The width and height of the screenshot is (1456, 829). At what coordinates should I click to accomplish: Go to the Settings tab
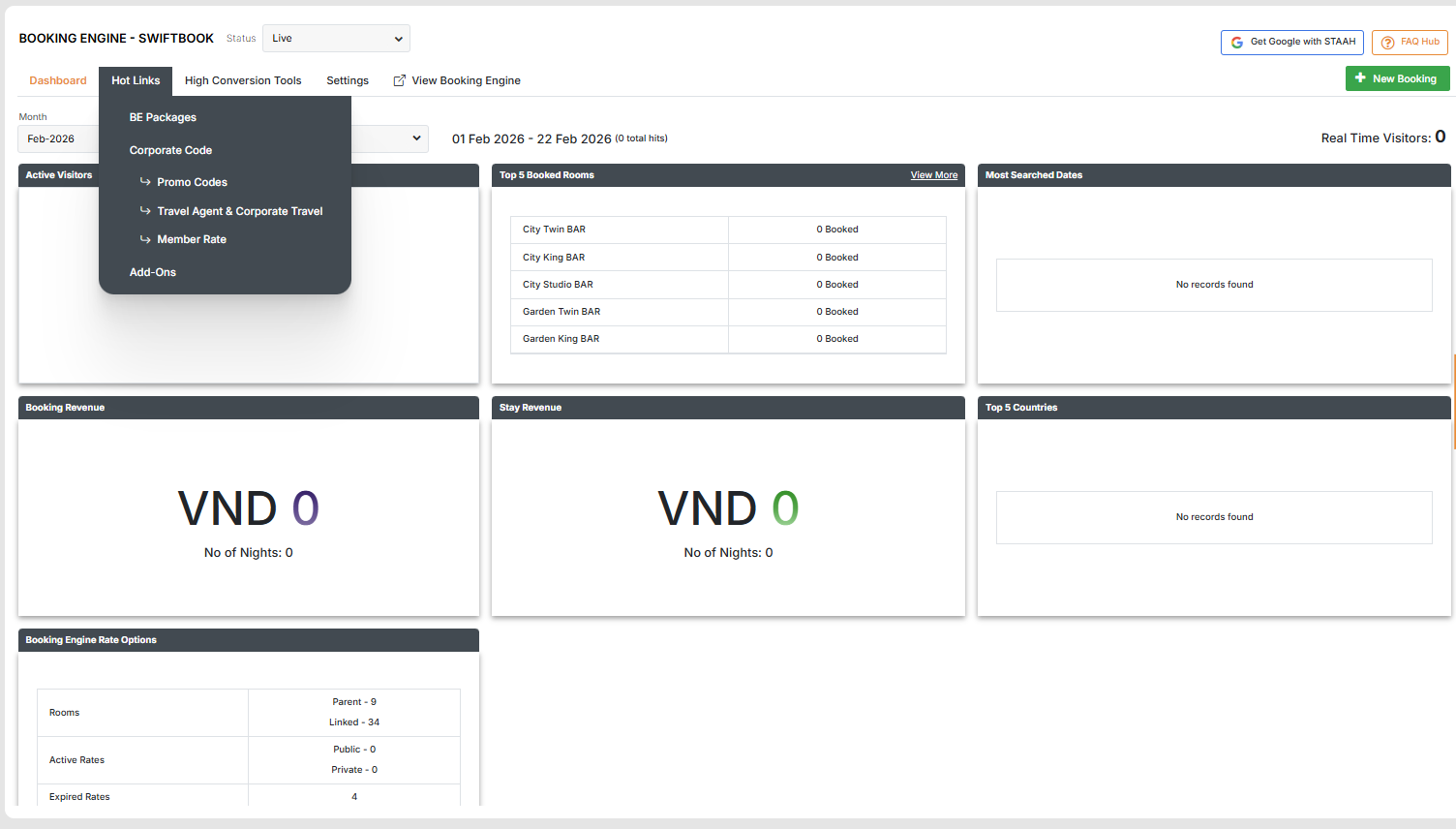coord(348,81)
